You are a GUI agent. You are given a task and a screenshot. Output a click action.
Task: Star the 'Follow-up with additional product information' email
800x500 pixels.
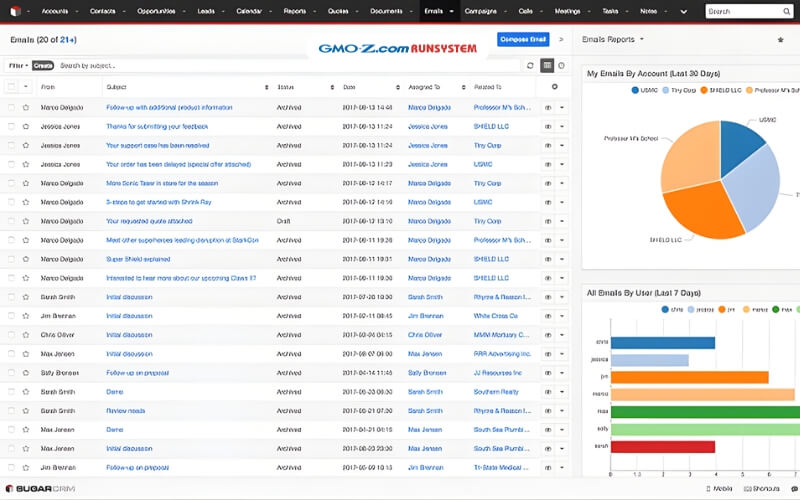click(x=26, y=108)
